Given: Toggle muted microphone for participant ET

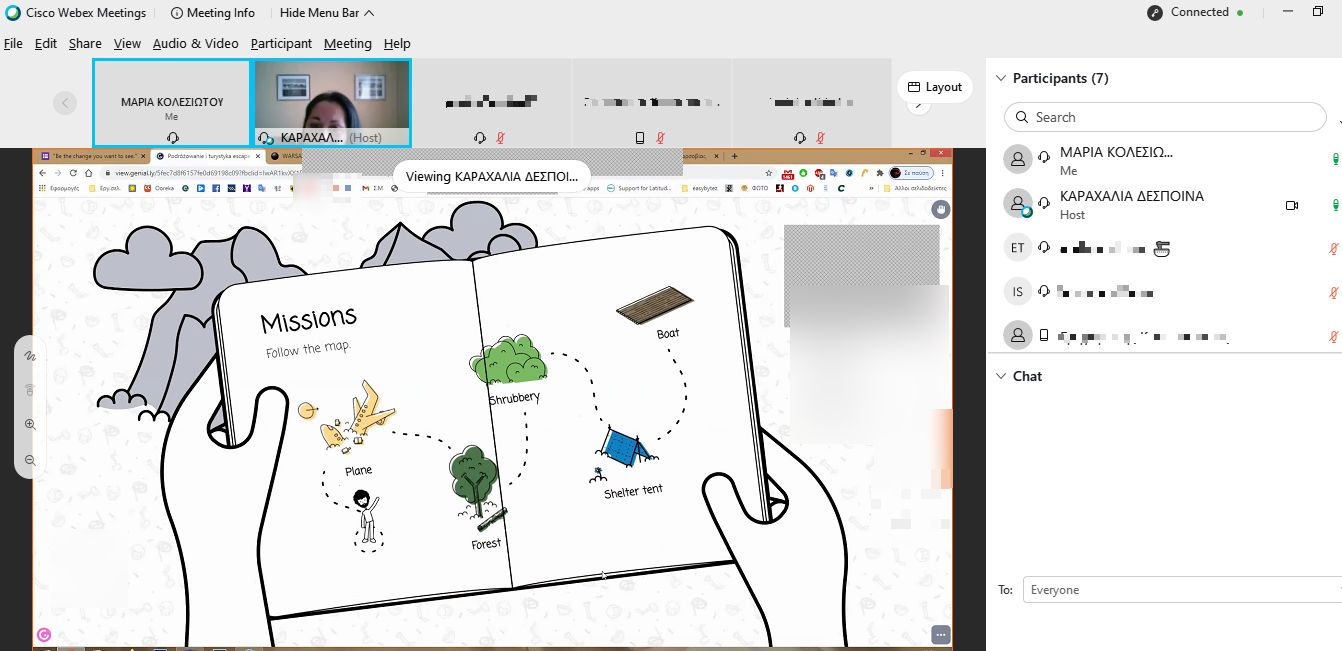Looking at the screenshot, I should (1333, 248).
